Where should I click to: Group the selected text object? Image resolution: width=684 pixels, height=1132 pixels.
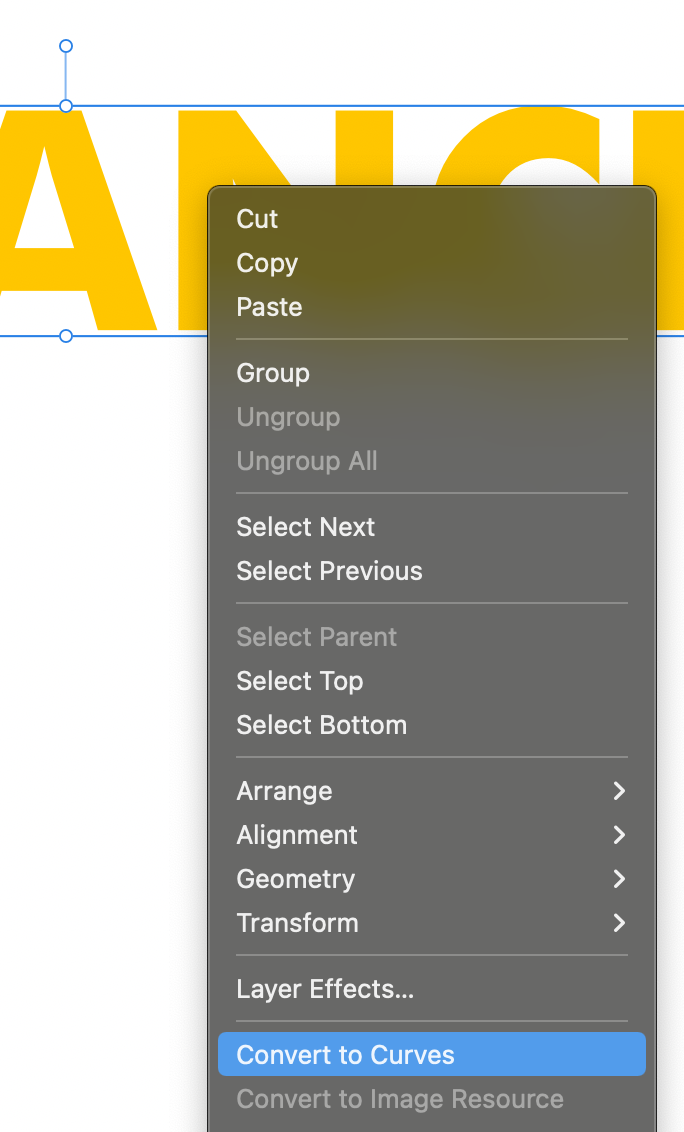272,373
